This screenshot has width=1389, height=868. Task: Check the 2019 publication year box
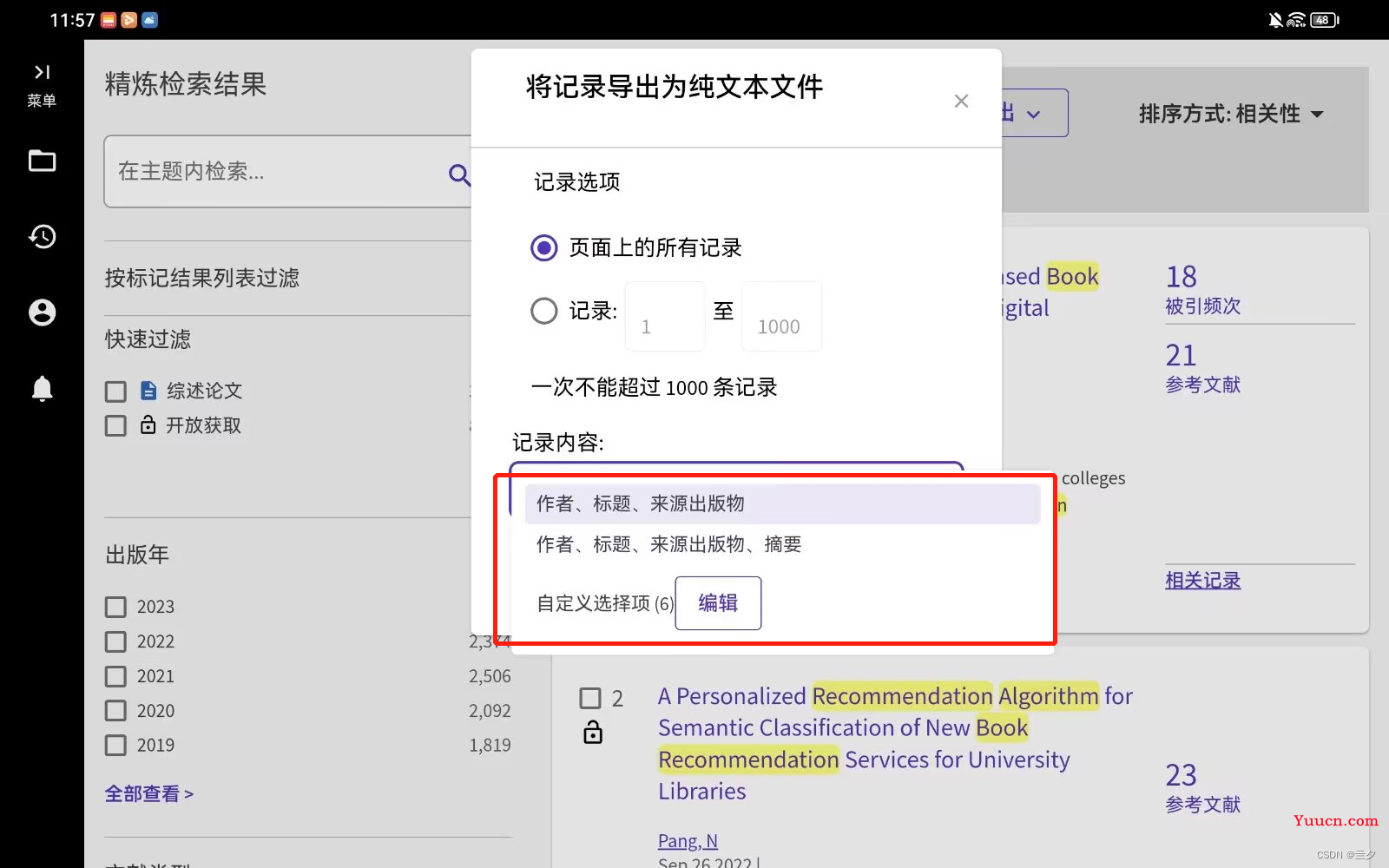click(x=115, y=746)
